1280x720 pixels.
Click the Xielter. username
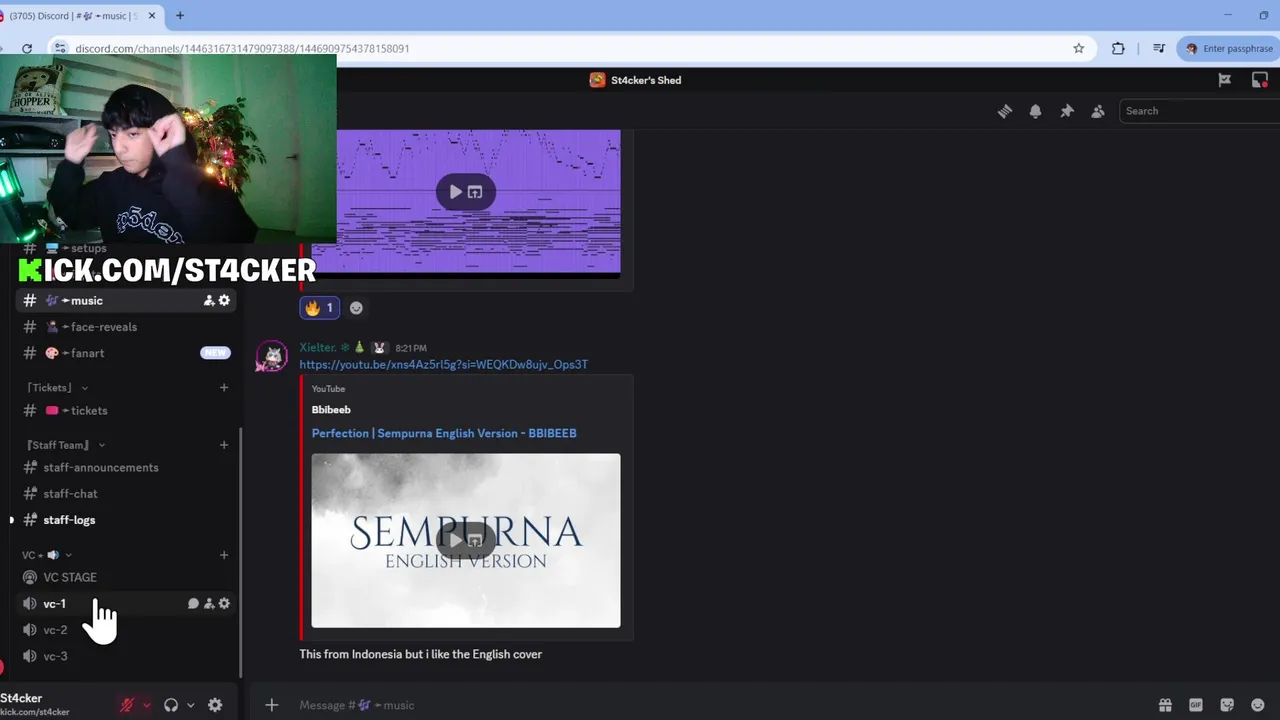pos(317,347)
